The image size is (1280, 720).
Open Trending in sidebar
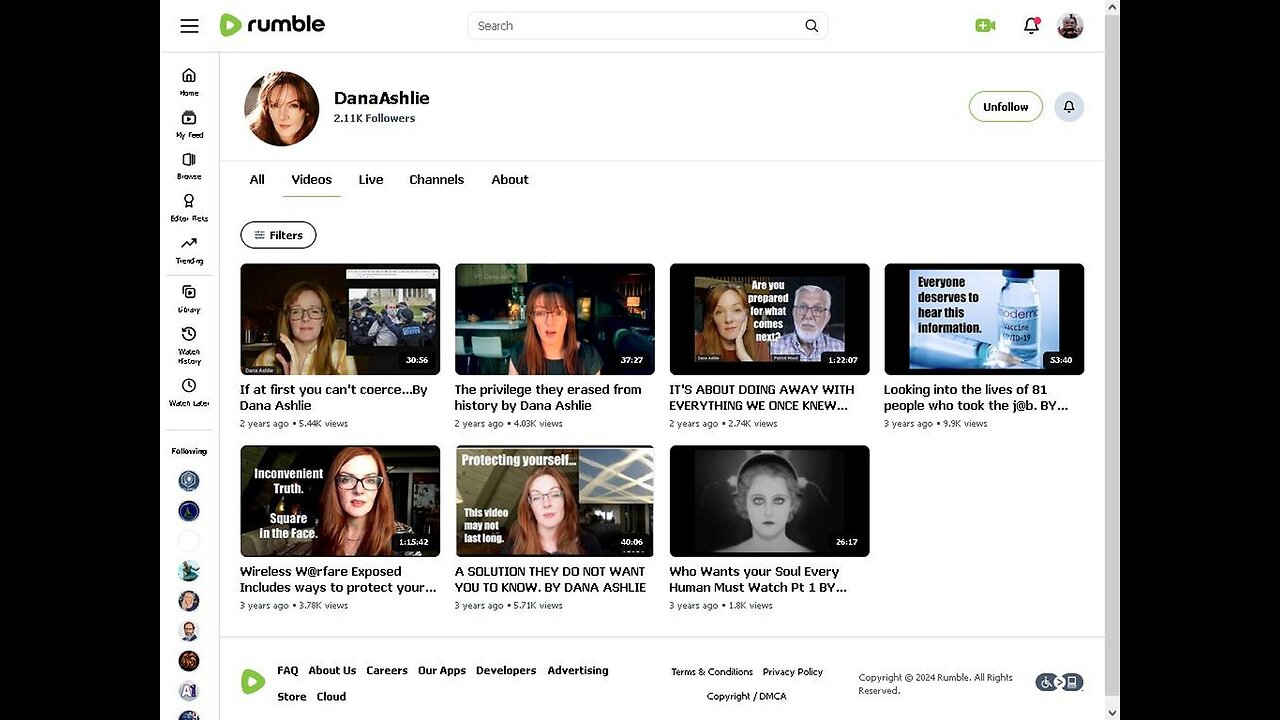(x=189, y=250)
